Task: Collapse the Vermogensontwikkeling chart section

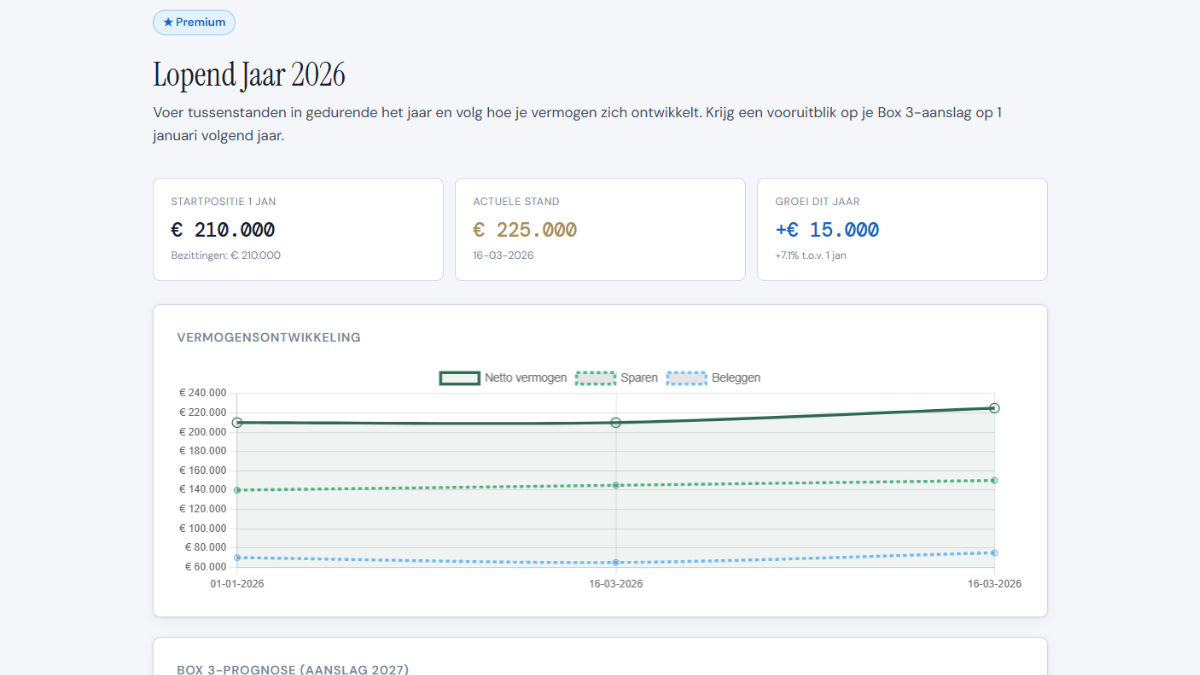Action: [268, 337]
